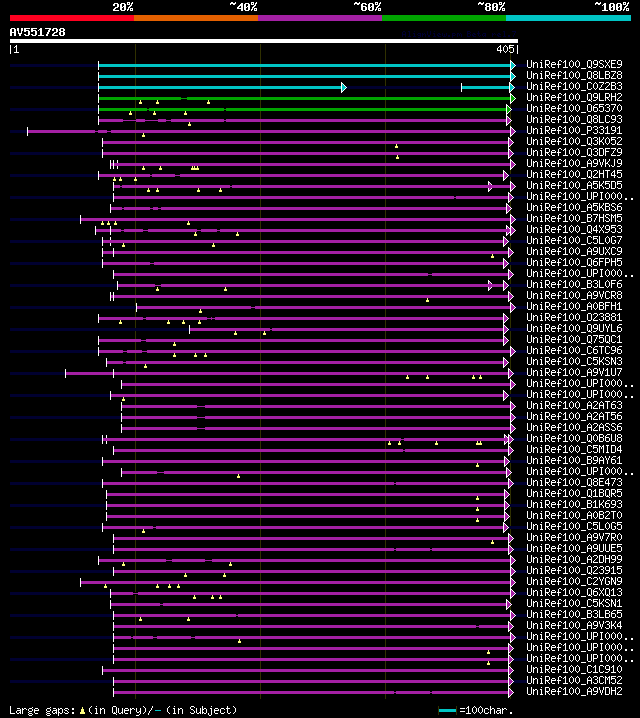640x718 pixels.
Task: Select the UniRef100_Q8E473 label
Action: 574,482
